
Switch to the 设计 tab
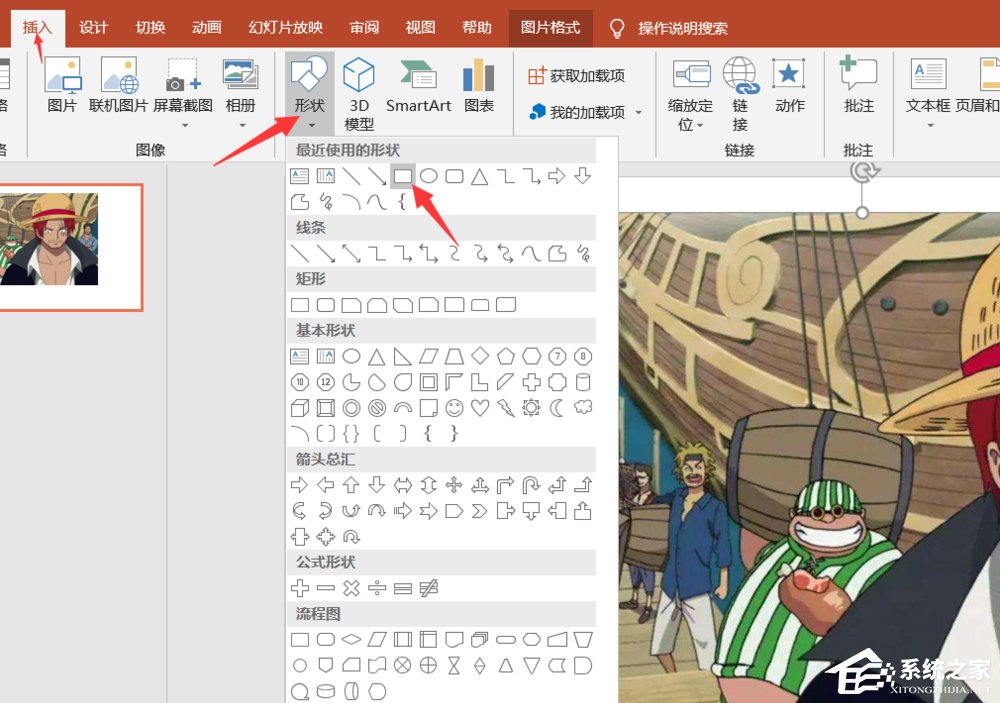click(x=94, y=28)
